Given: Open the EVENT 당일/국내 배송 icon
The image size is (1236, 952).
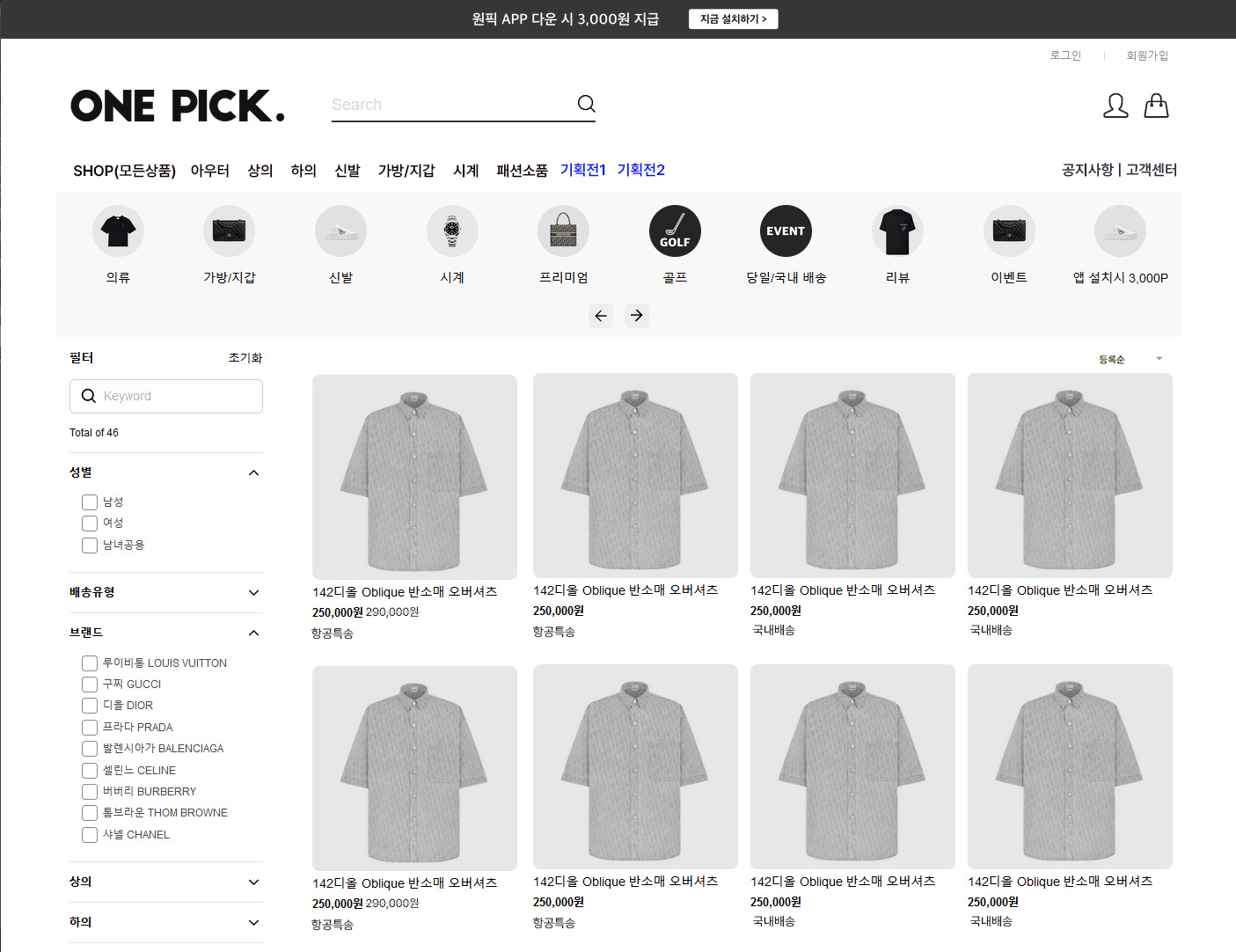Looking at the screenshot, I should [786, 231].
